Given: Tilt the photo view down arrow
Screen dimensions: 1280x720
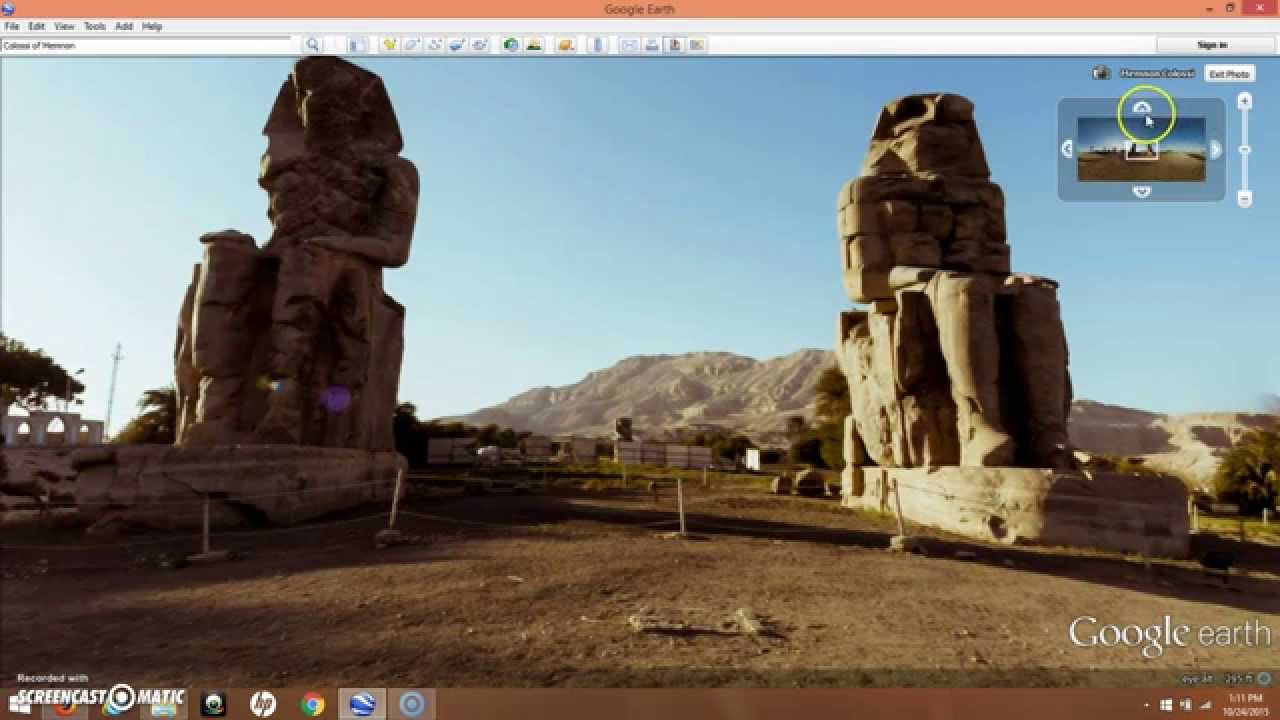Looking at the screenshot, I should [1142, 191].
